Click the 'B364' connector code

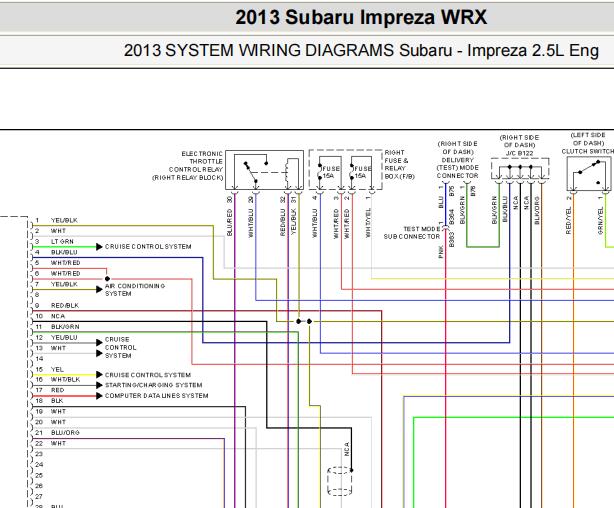pos(451,217)
